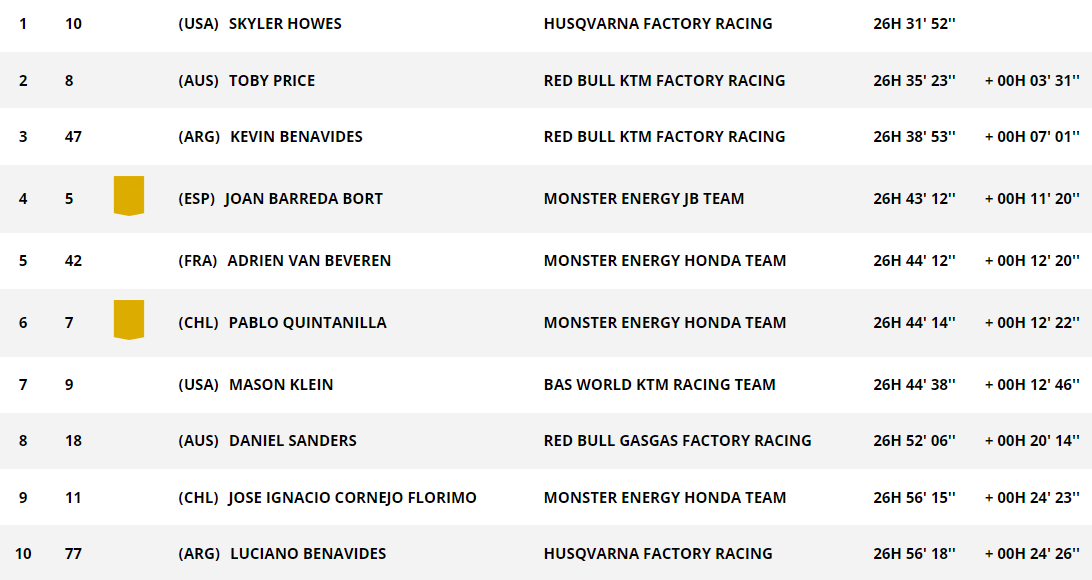Click Red Bull GasGas Factory Racing team
Viewport: 1092px width, 580px height.
pyautogui.click(x=678, y=441)
